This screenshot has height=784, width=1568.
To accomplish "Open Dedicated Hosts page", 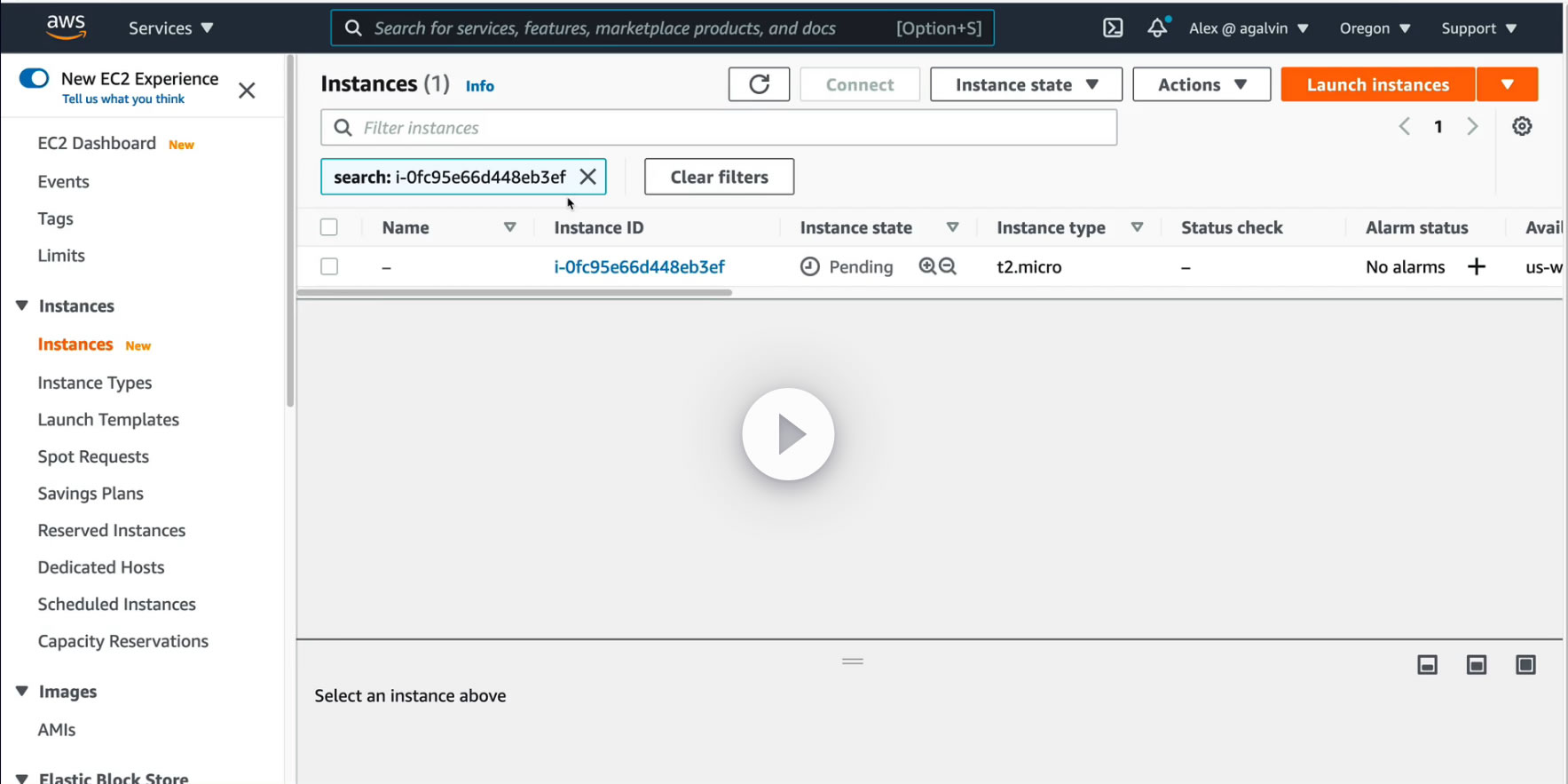I will (x=101, y=567).
